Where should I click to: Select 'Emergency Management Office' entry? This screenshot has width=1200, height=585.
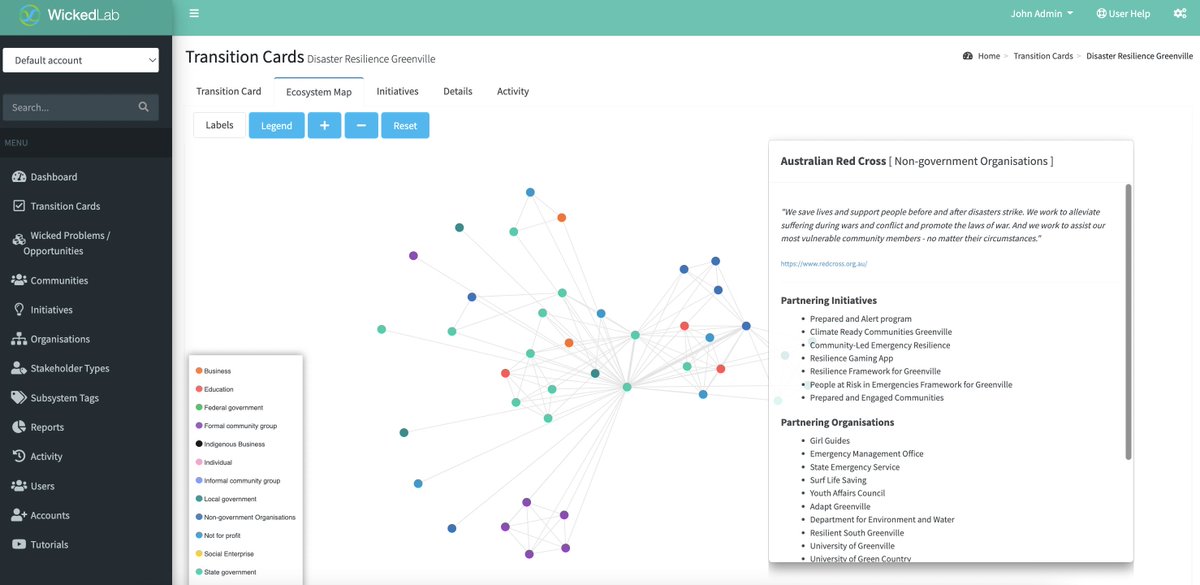coord(867,454)
